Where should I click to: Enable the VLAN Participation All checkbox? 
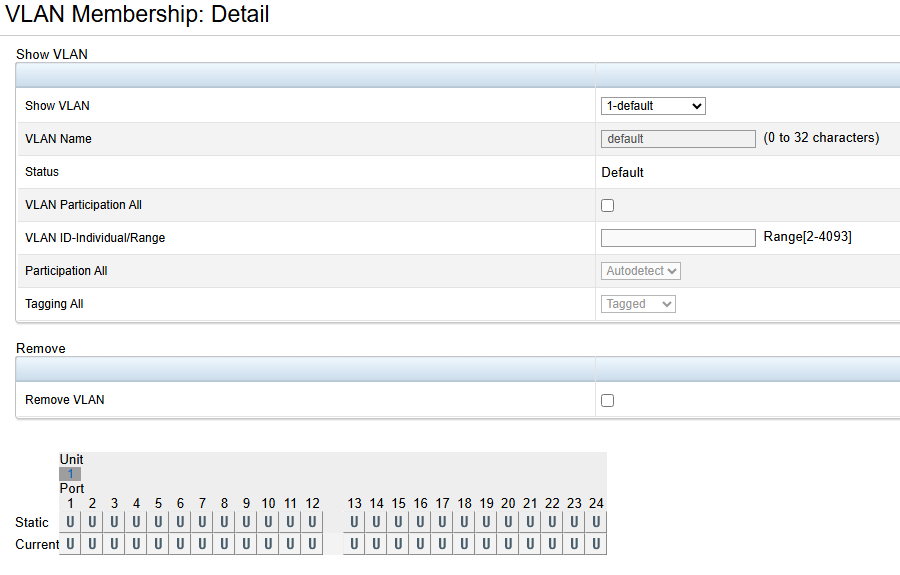(607, 205)
